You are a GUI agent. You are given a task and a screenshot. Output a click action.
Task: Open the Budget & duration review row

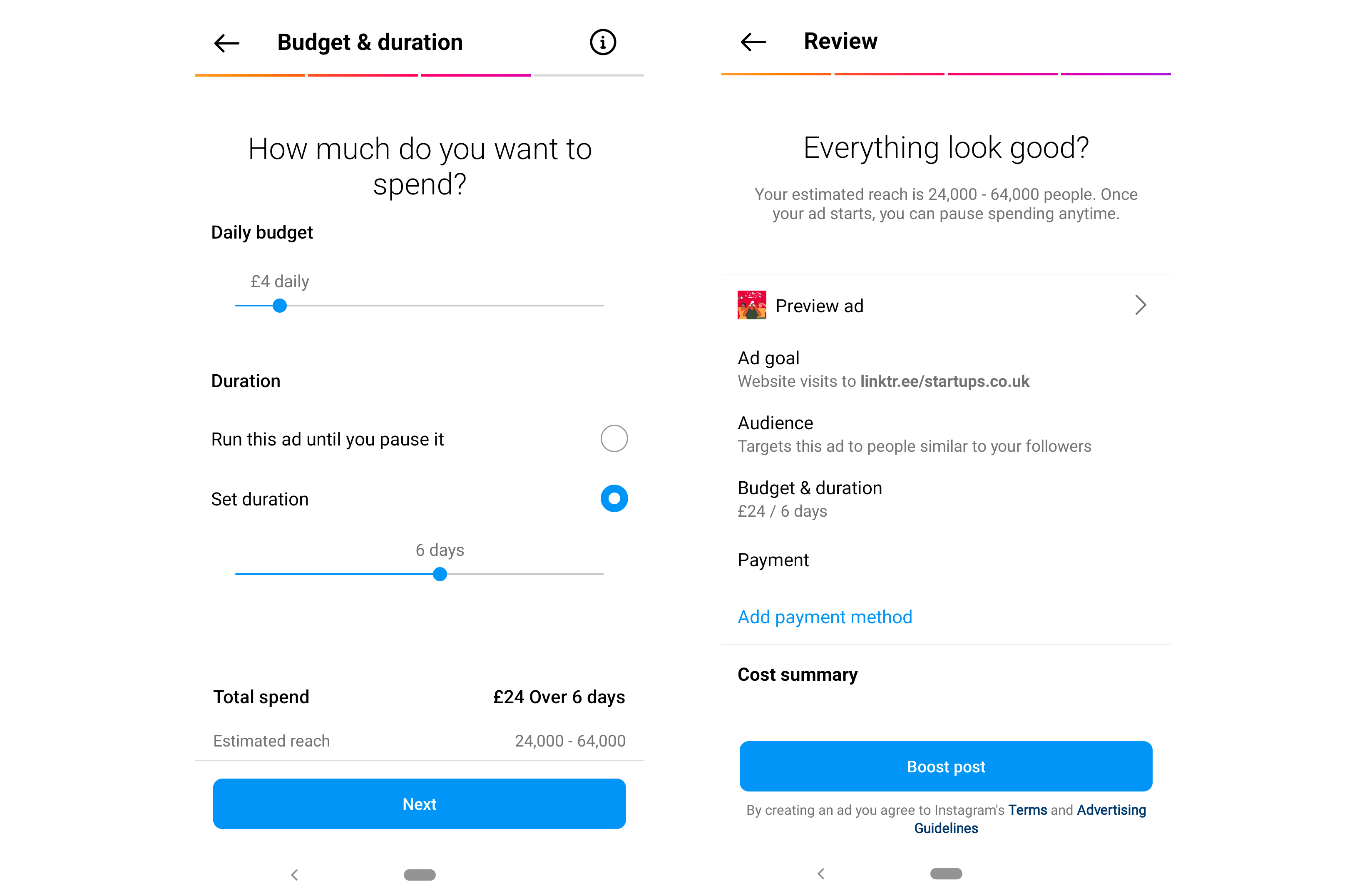coord(810,499)
